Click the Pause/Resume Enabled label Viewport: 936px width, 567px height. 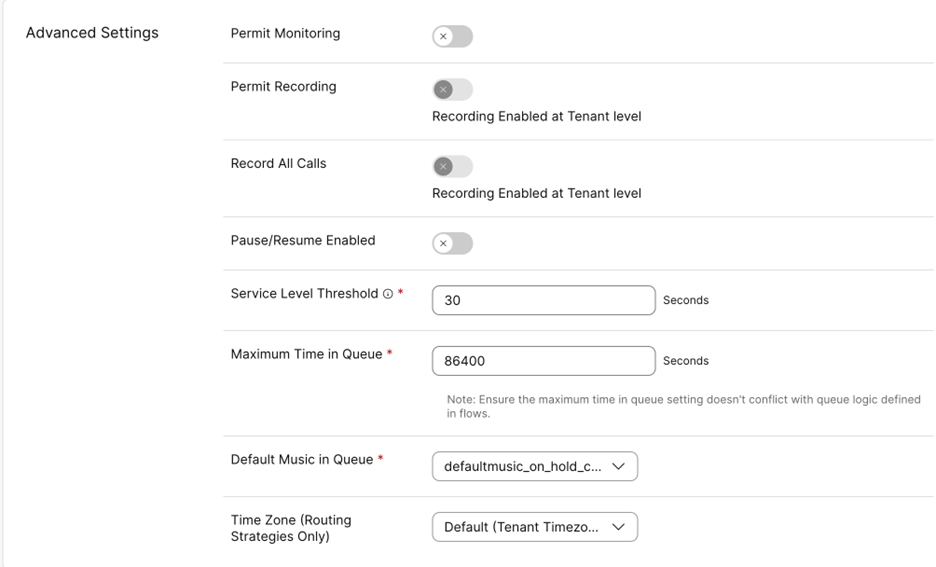[303, 241]
